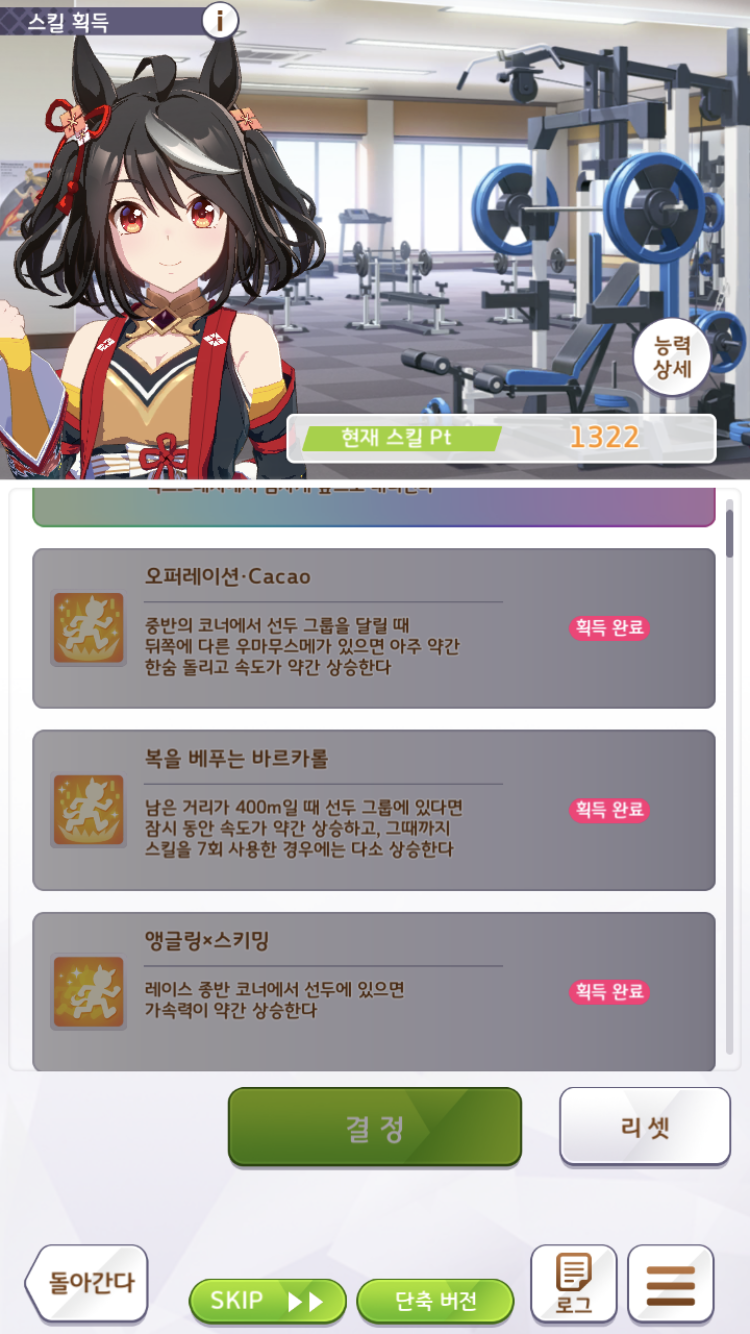This screenshot has width=750, height=1334.
Task: Open 앵글링×스키밍 skill description text
Action: tap(274, 1000)
